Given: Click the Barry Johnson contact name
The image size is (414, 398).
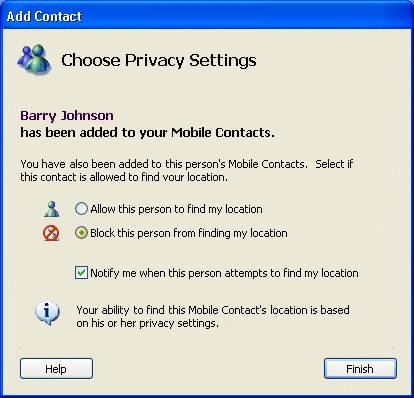Looking at the screenshot, I should click(67, 116).
